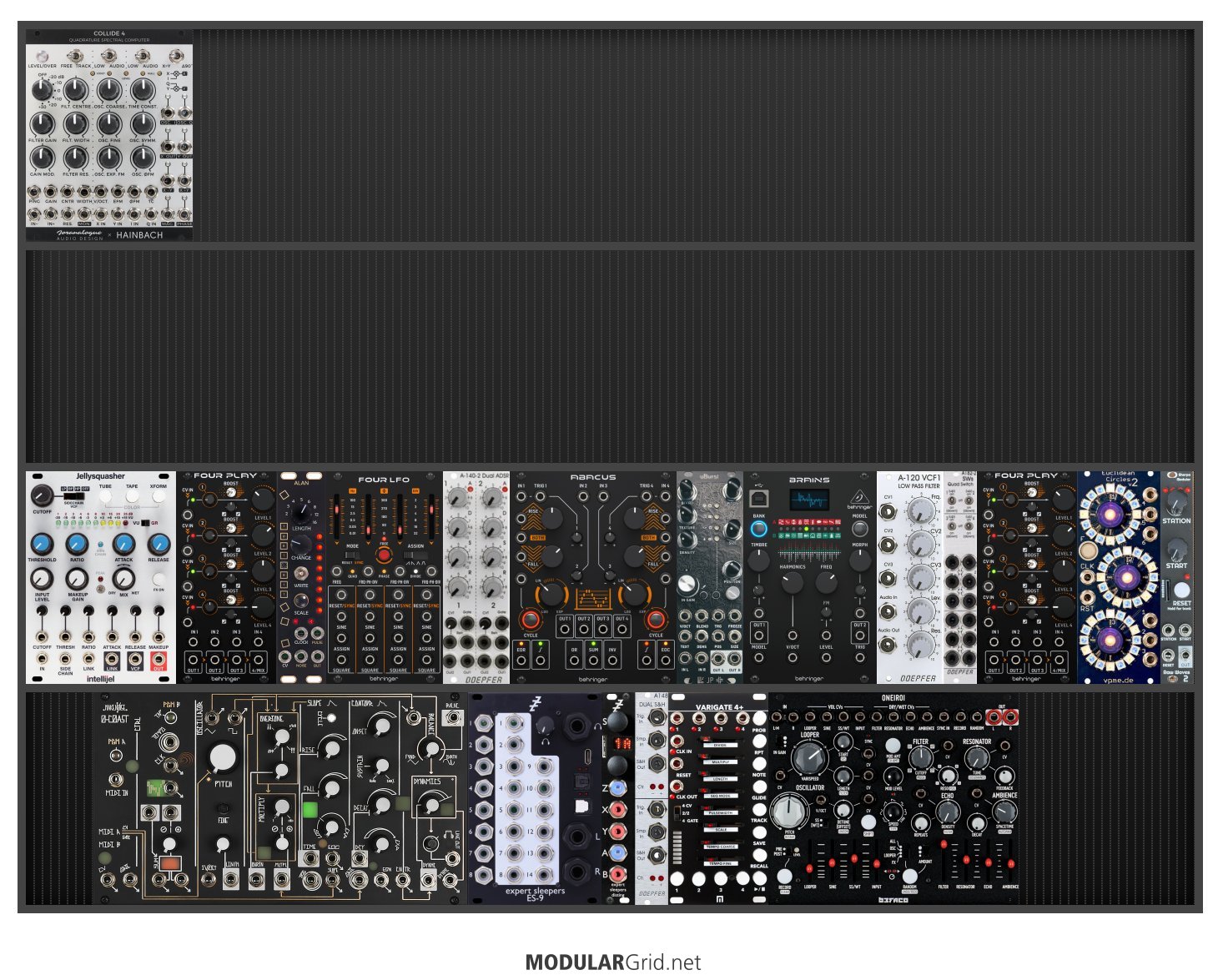Click the FILT. CENTRE knob on Collide 4
The width and height of the screenshot is (1228, 980).
click(x=76, y=90)
